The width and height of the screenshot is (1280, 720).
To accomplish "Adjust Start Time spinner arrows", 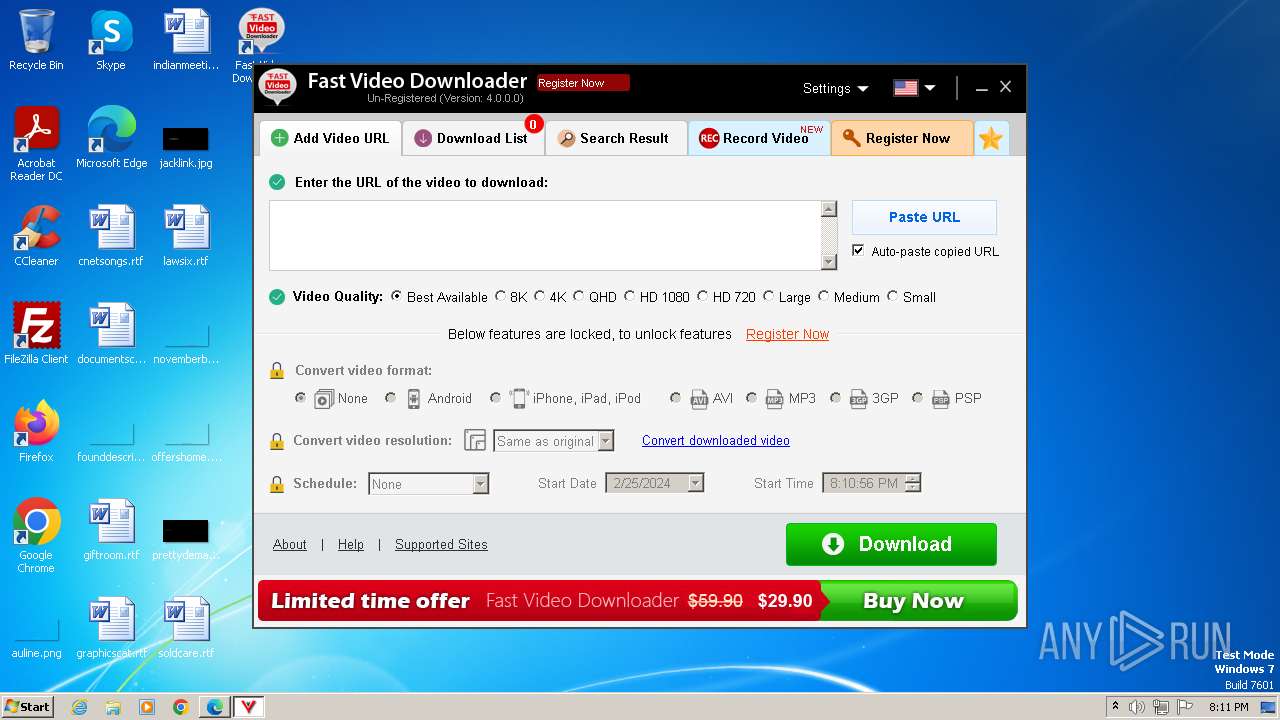I will coord(912,484).
